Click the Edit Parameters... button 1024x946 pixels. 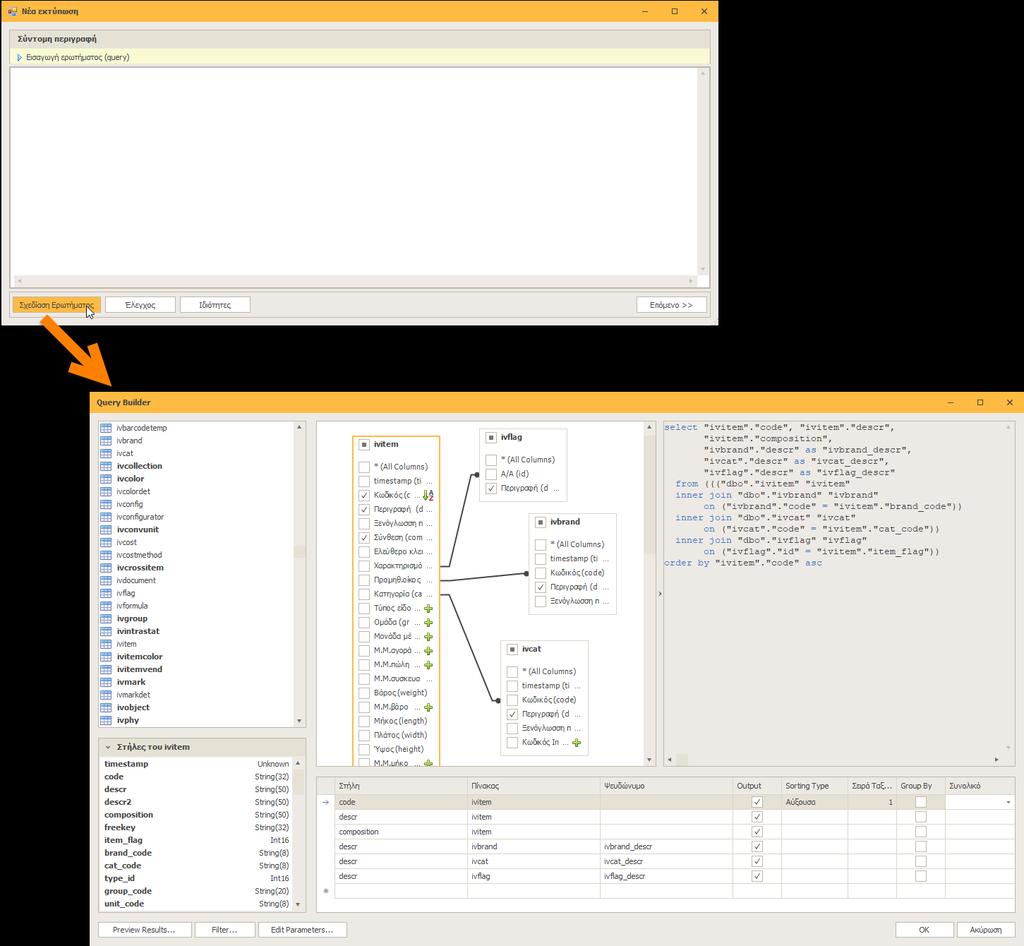(x=302, y=930)
